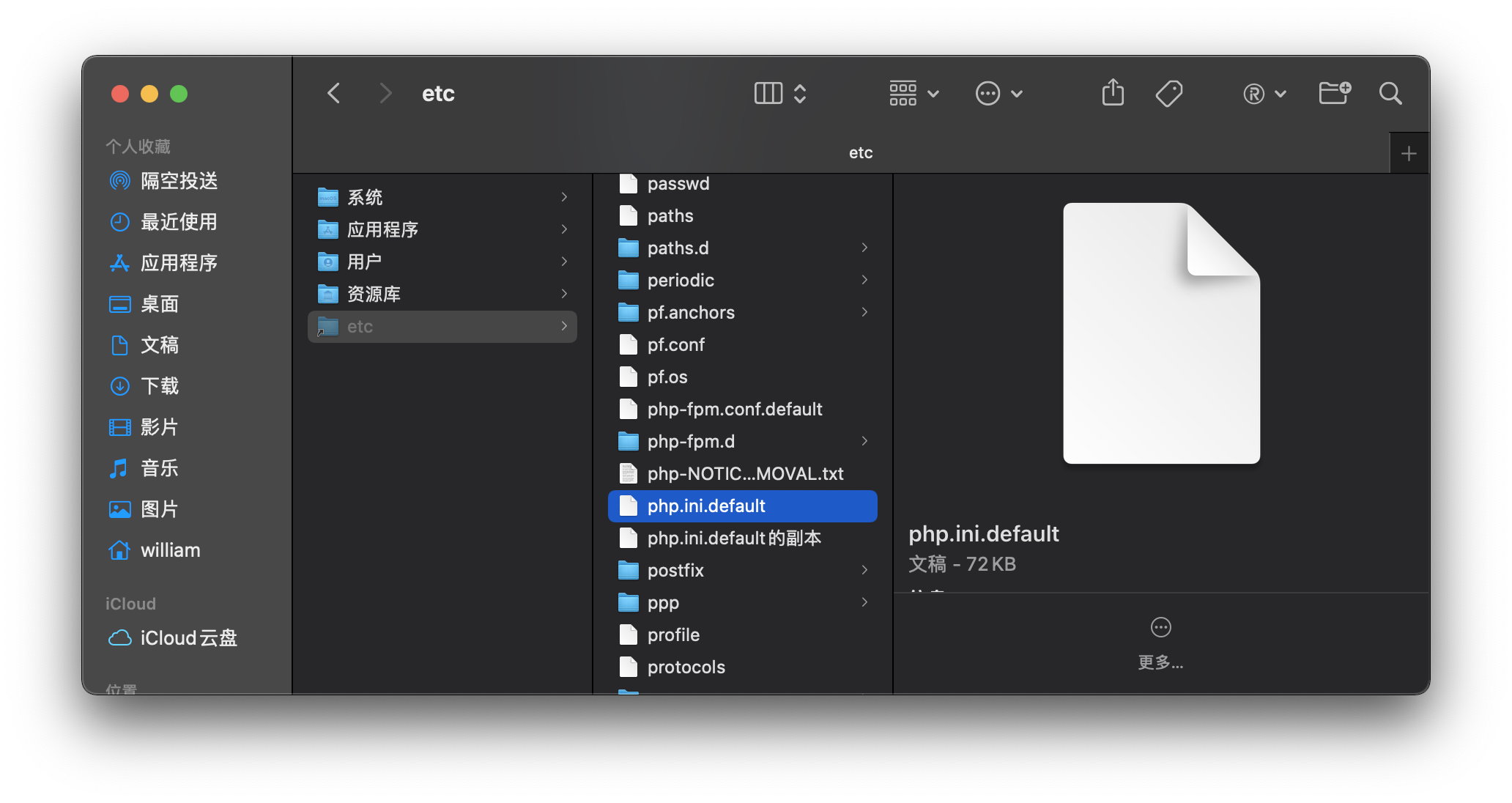Expand chevron beside periodic

[x=864, y=281]
